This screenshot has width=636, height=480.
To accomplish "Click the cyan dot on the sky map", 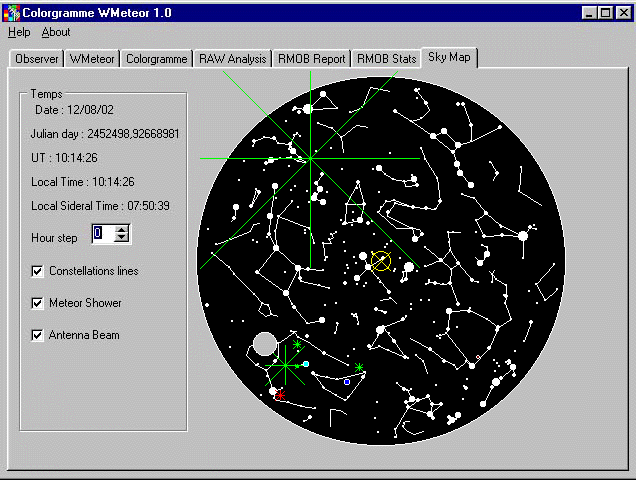I will click(x=306, y=364).
